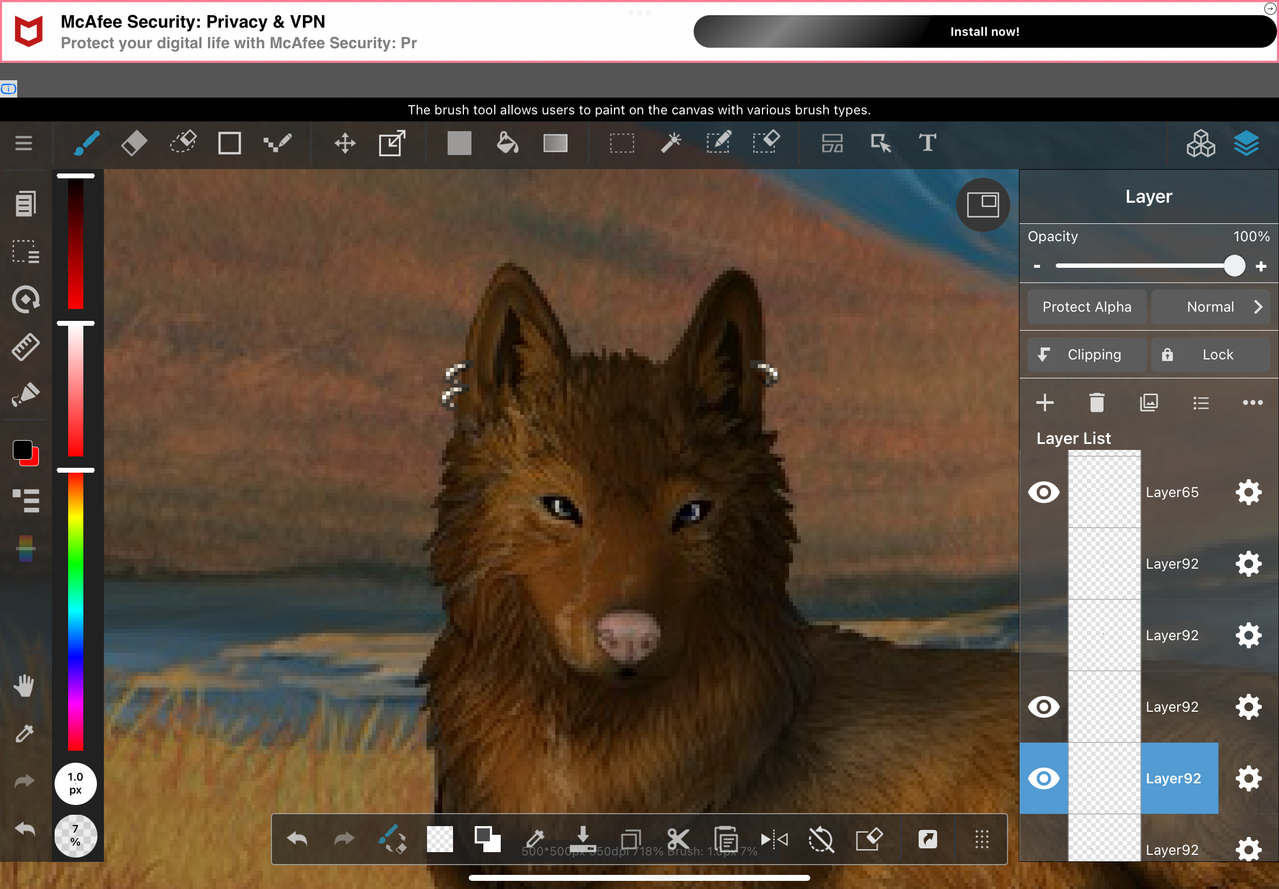Reset canvas rotation from bottom bar
This screenshot has height=889, width=1279.
821,839
